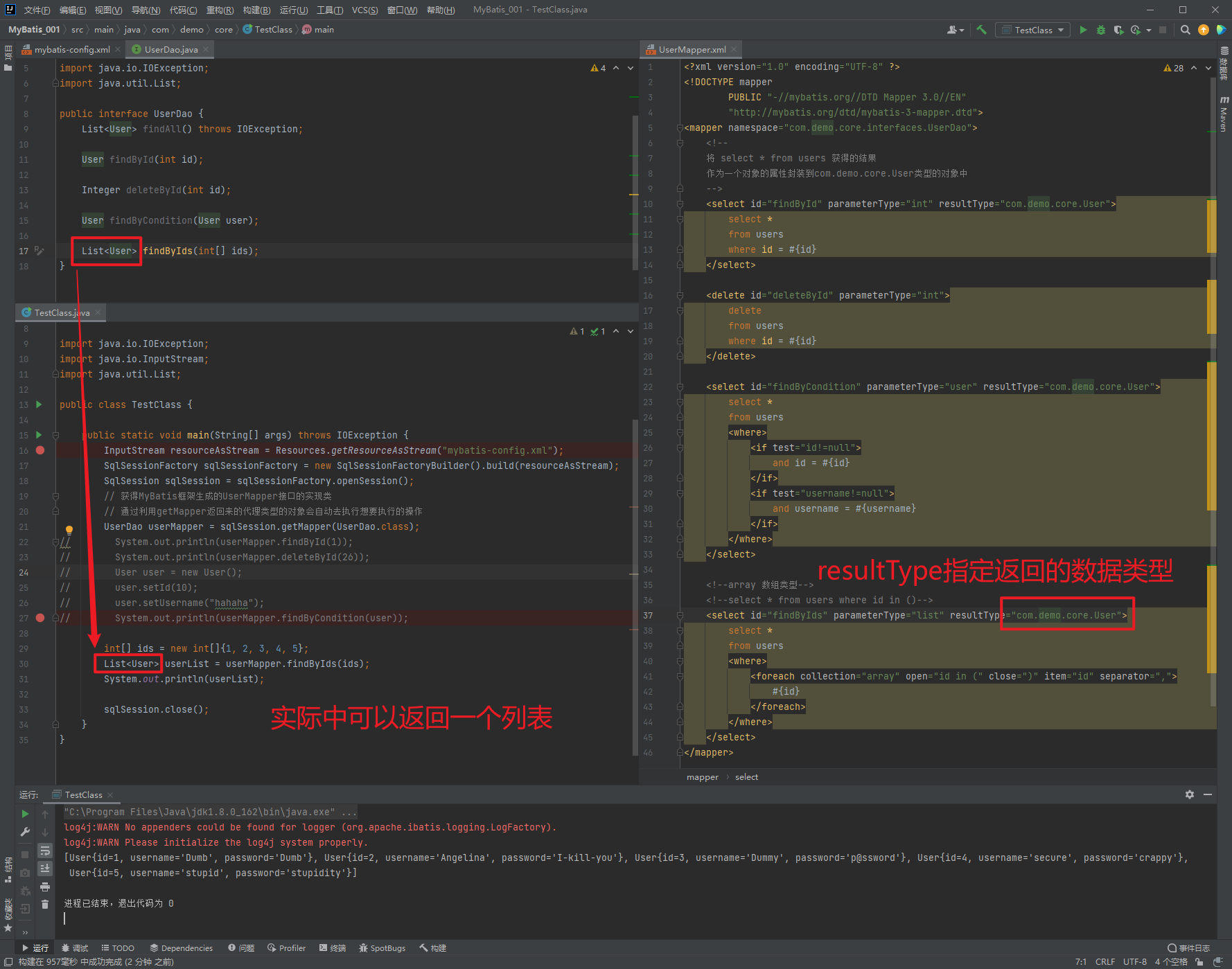
Task: Switch to the mybatis-config.xml tab
Action: click(71, 49)
